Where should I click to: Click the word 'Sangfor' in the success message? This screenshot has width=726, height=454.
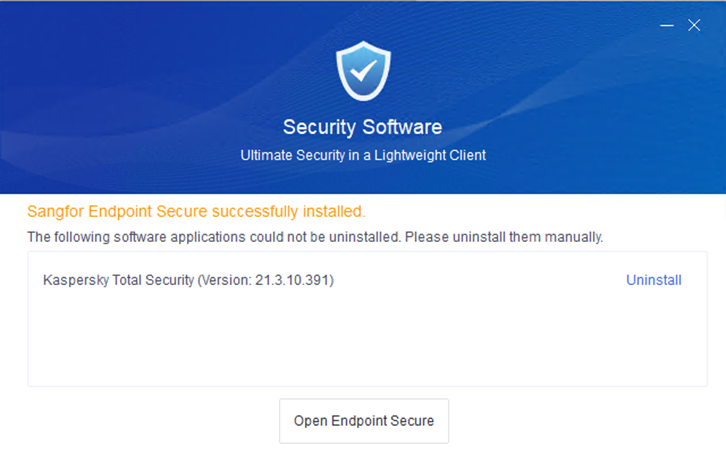(x=55, y=212)
